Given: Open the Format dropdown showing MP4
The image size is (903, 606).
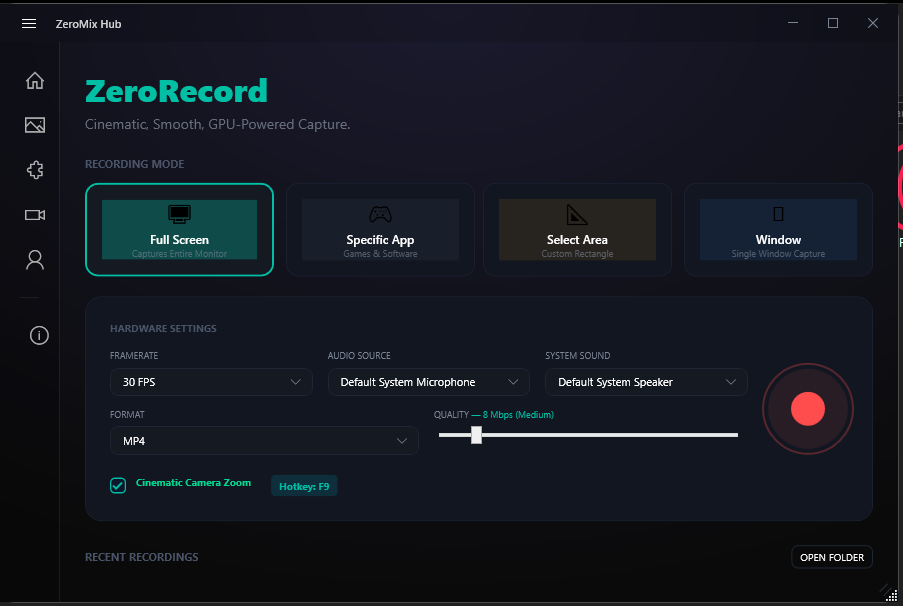Looking at the screenshot, I should 264,441.
